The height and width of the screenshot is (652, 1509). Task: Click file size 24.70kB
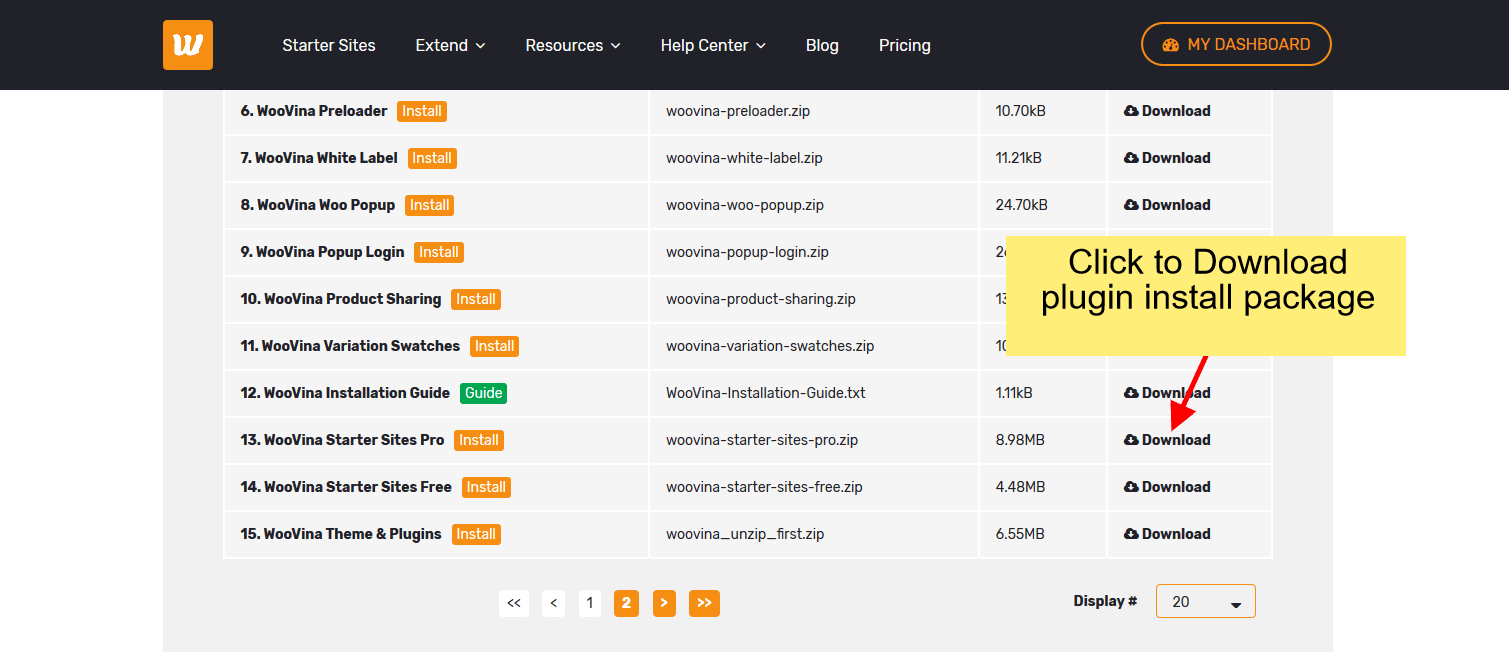click(1022, 205)
